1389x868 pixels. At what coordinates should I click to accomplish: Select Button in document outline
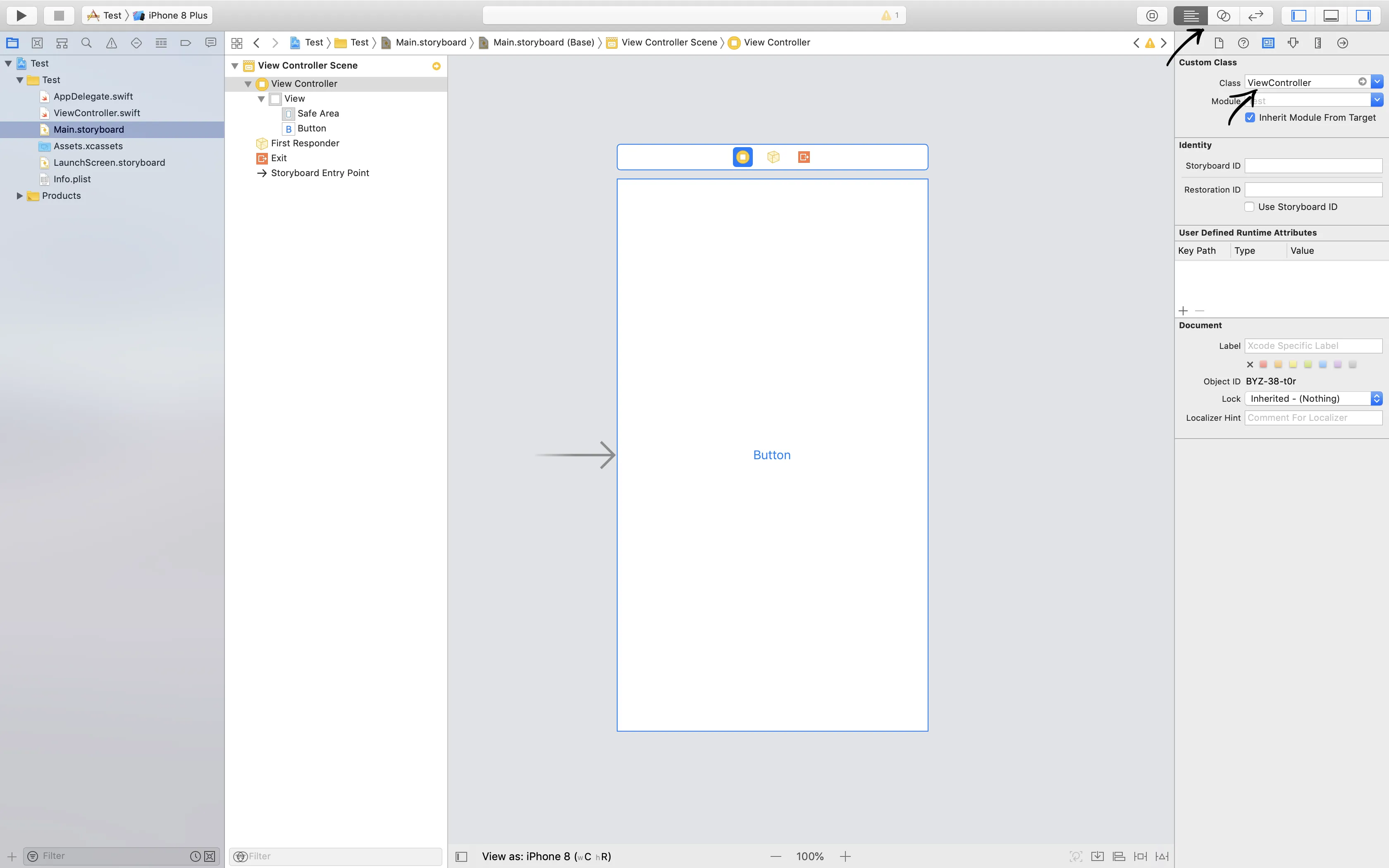(311, 129)
